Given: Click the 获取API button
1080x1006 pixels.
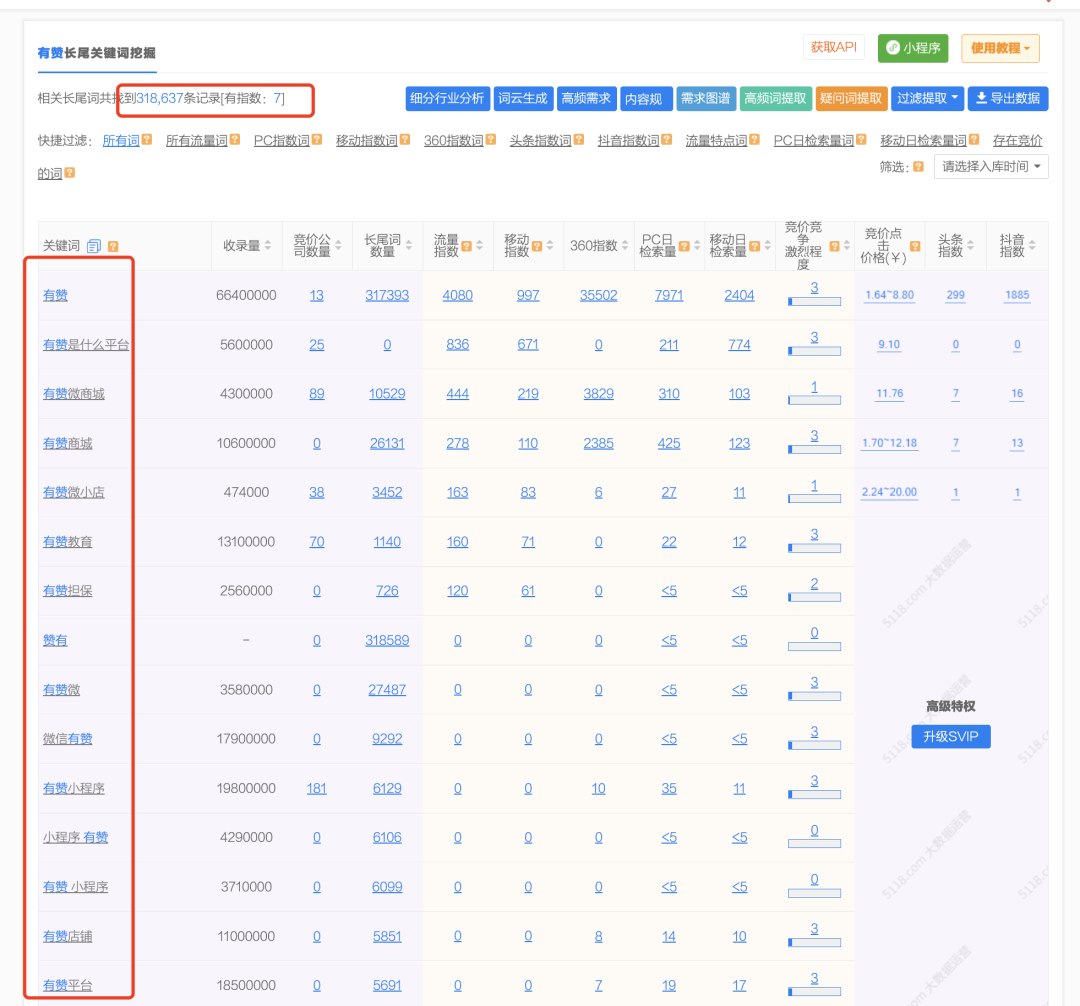Looking at the screenshot, I should (833, 48).
